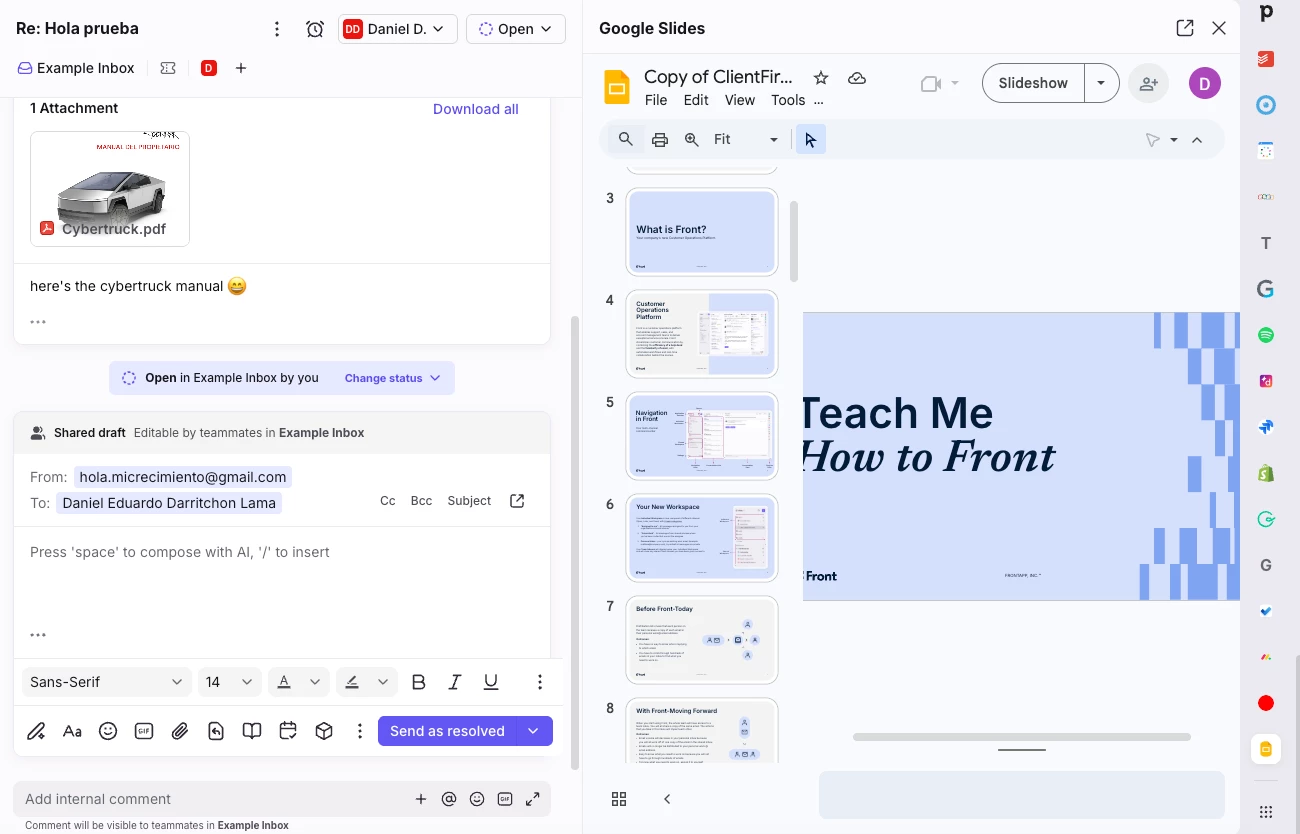Switch to grid view in Slides

[619, 799]
